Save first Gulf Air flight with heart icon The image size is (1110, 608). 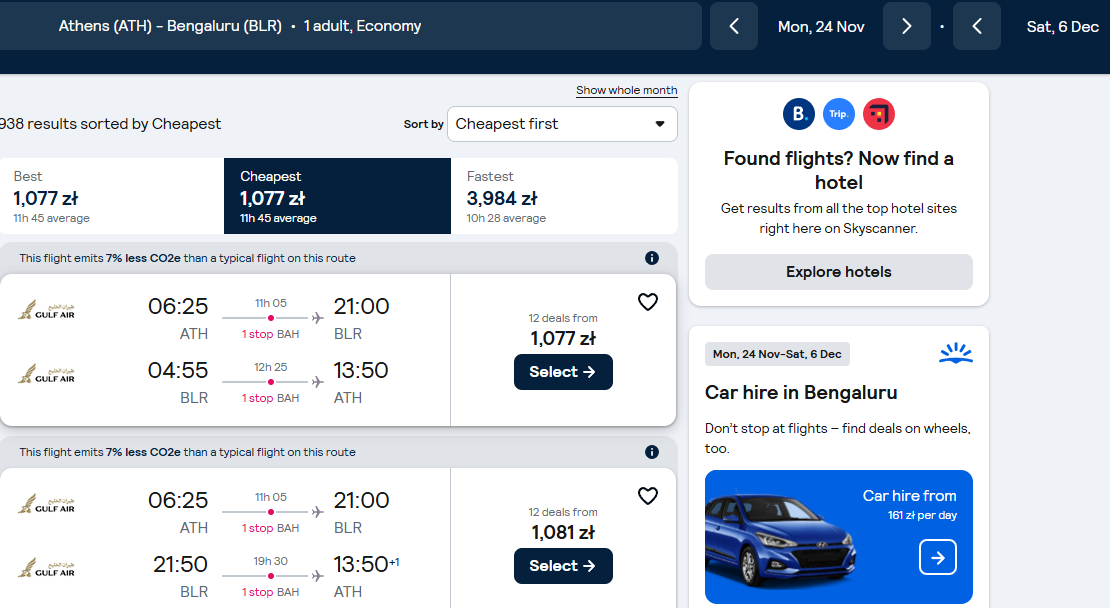click(648, 302)
